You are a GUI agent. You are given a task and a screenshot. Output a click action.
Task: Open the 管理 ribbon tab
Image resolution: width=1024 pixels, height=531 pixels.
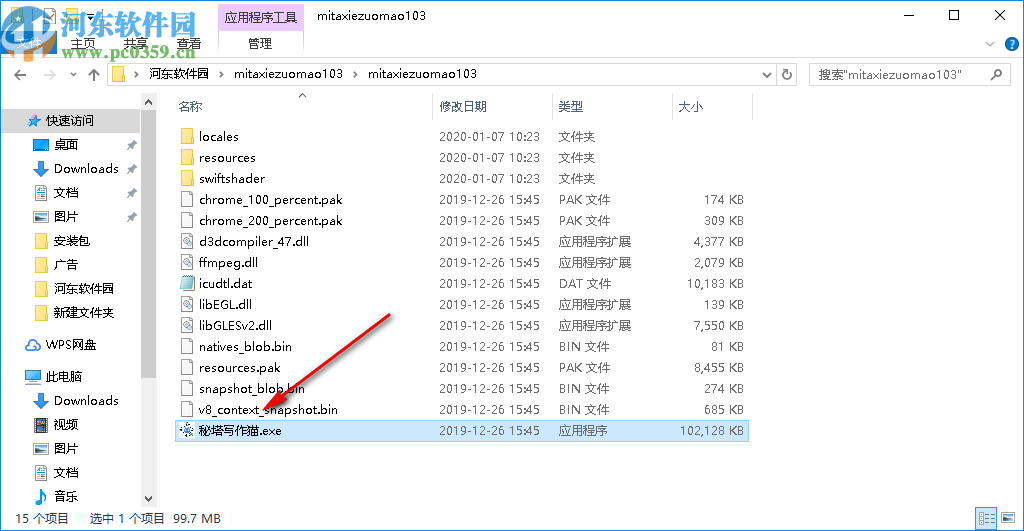(x=260, y=44)
